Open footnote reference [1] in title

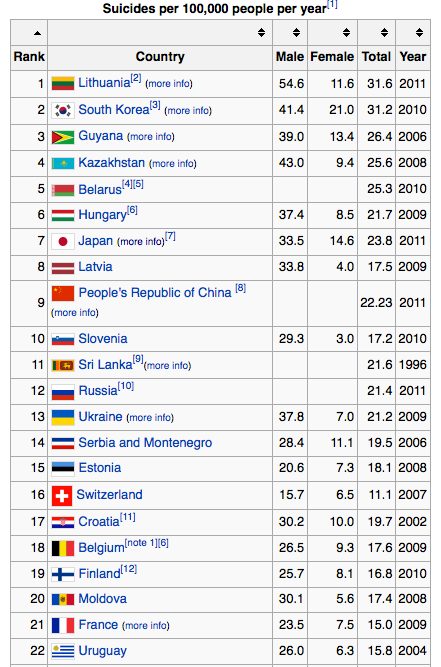coord(332,4)
